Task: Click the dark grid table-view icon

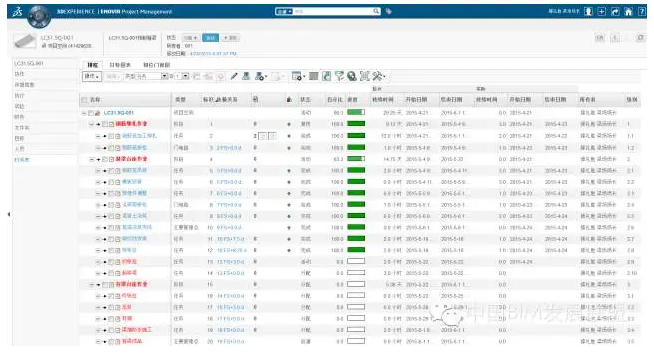Action: (x=314, y=76)
